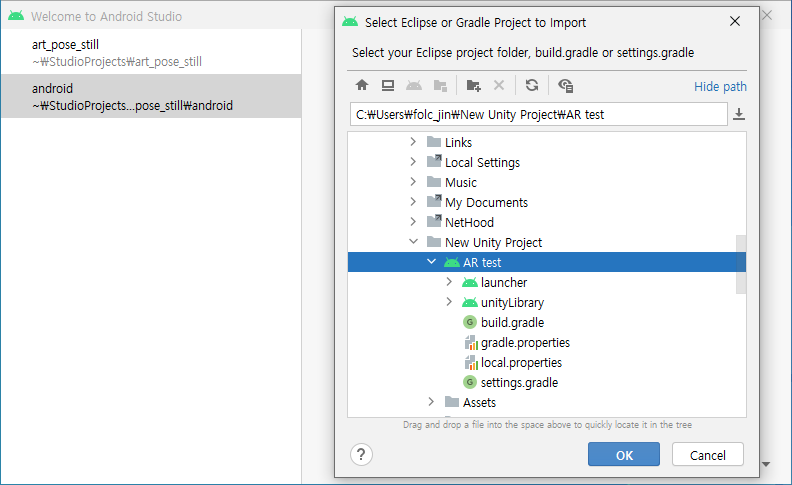Click the shortcut folder icon beside NetHood
This screenshot has width=792, height=485.
coord(434,221)
